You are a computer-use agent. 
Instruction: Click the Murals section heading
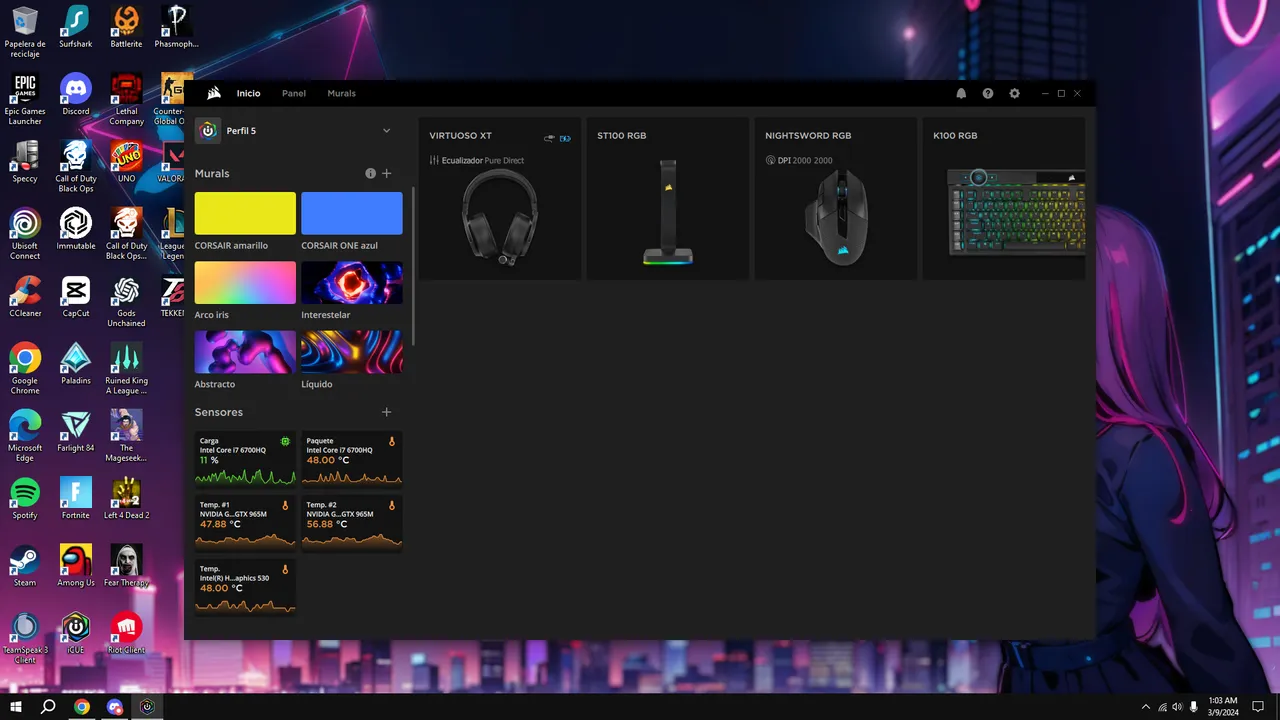pyautogui.click(x=212, y=173)
